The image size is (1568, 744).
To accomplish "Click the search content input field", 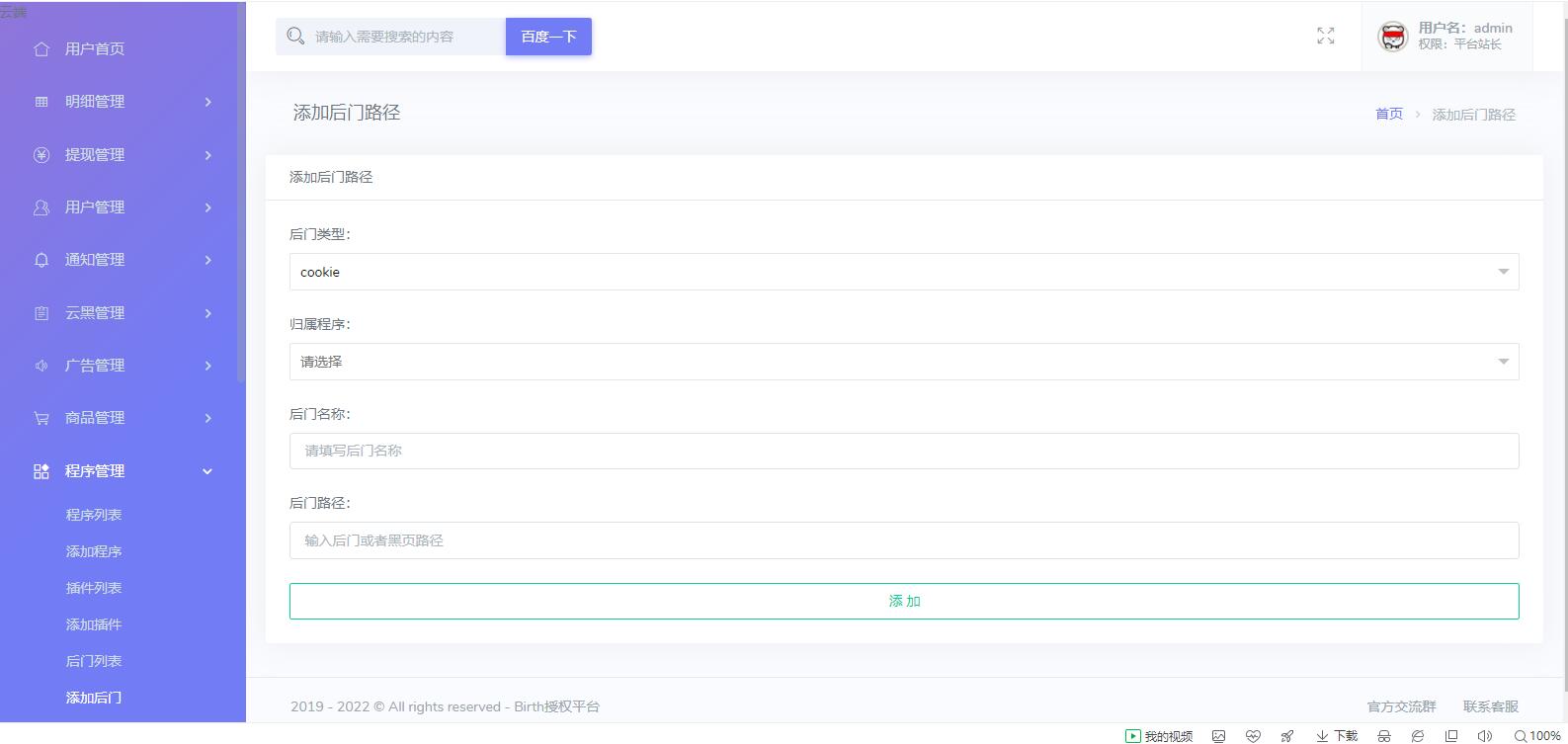I will click(405, 37).
